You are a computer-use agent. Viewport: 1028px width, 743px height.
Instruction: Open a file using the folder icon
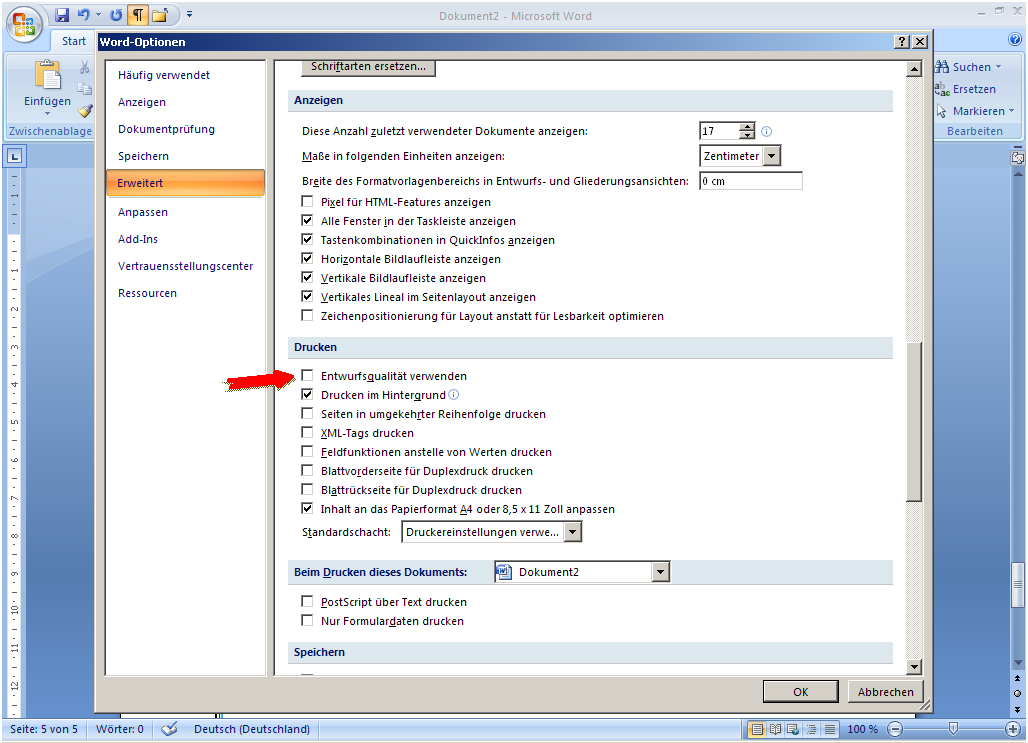pos(160,14)
